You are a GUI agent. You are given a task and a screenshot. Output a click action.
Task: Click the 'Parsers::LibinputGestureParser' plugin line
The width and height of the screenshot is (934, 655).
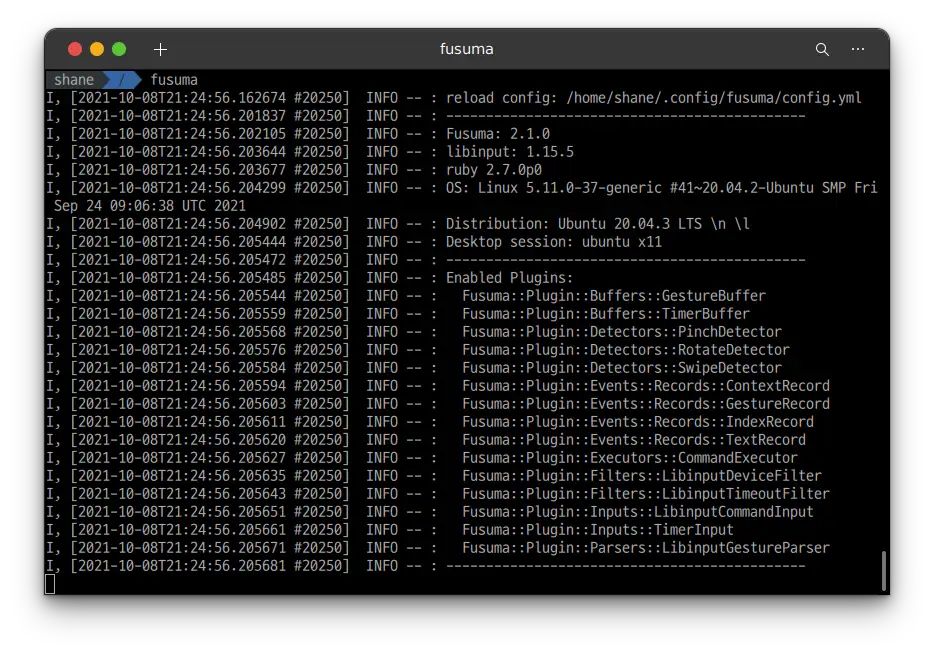(x=646, y=548)
